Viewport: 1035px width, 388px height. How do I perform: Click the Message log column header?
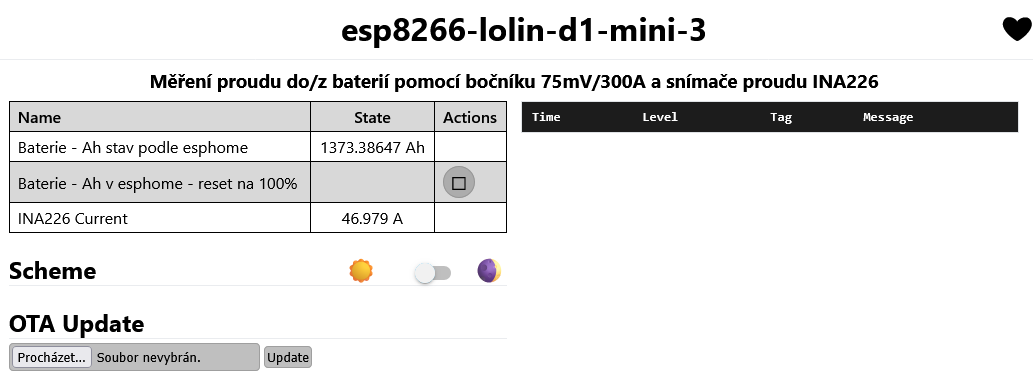[888, 117]
